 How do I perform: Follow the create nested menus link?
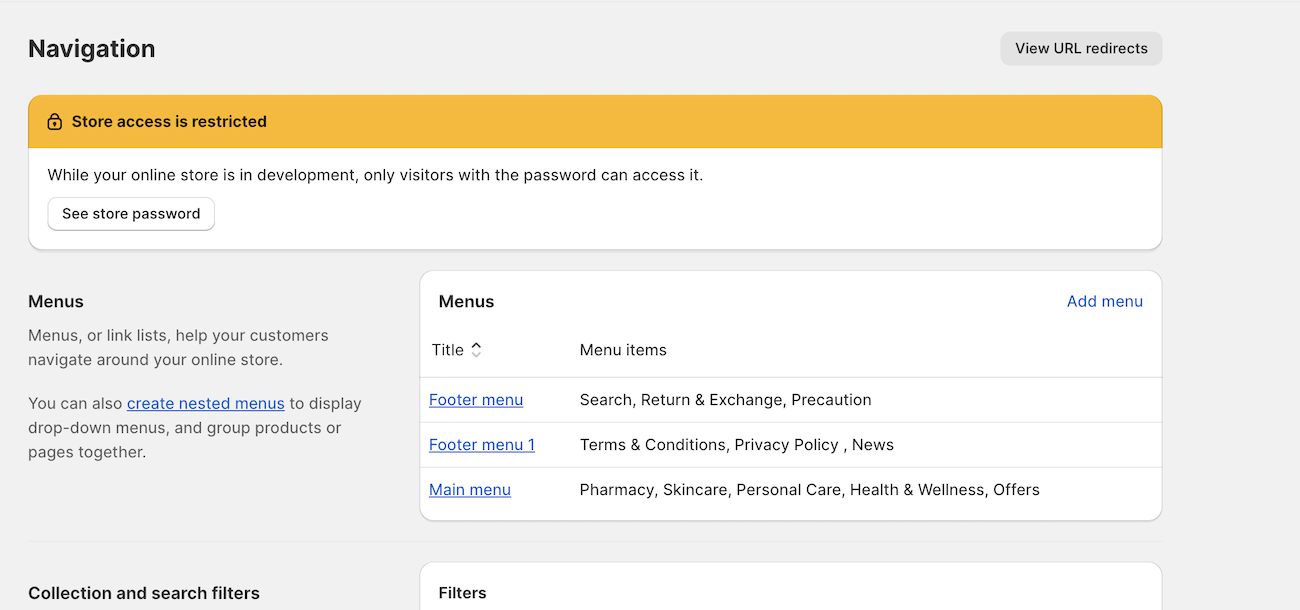[x=206, y=404]
